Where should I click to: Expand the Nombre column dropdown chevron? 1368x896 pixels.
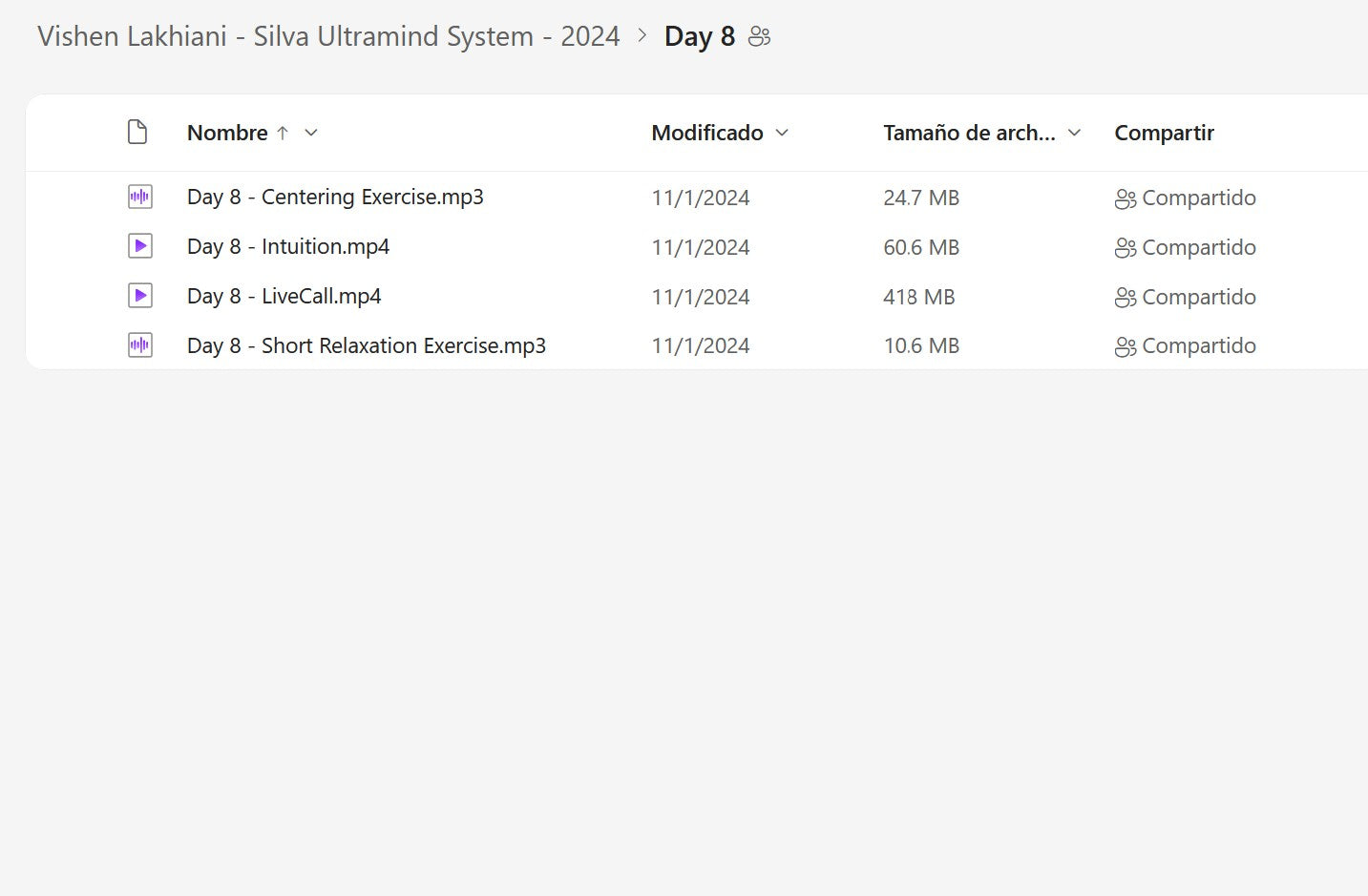click(311, 134)
